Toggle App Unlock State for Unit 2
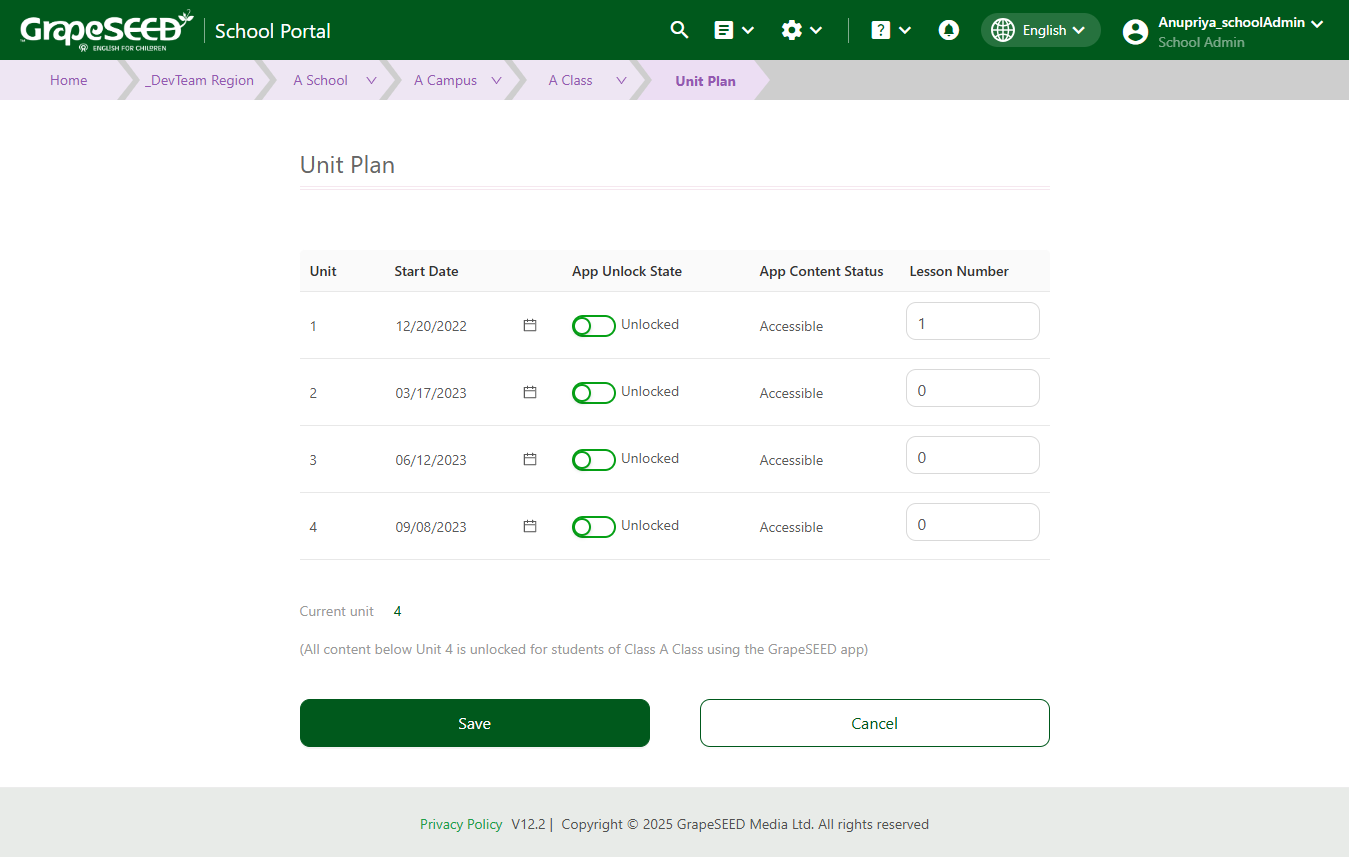The image size is (1349, 857). point(594,393)
